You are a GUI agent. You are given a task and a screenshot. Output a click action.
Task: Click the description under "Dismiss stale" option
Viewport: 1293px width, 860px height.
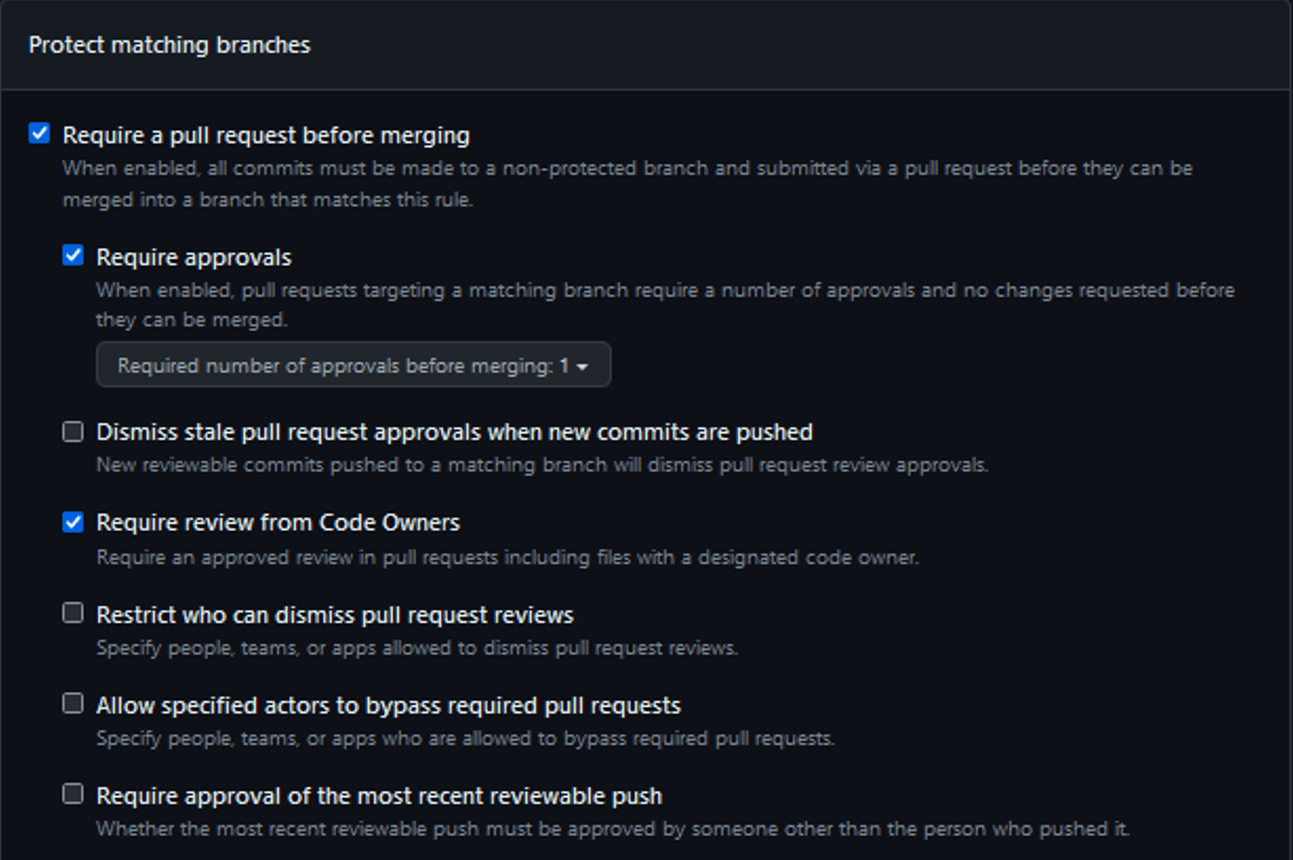(542, 465)
